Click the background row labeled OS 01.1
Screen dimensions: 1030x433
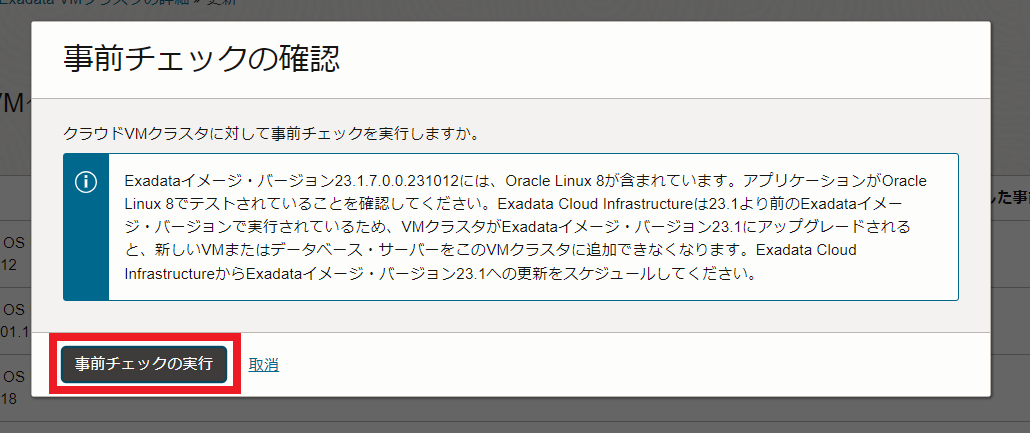[x=13, y=319]
